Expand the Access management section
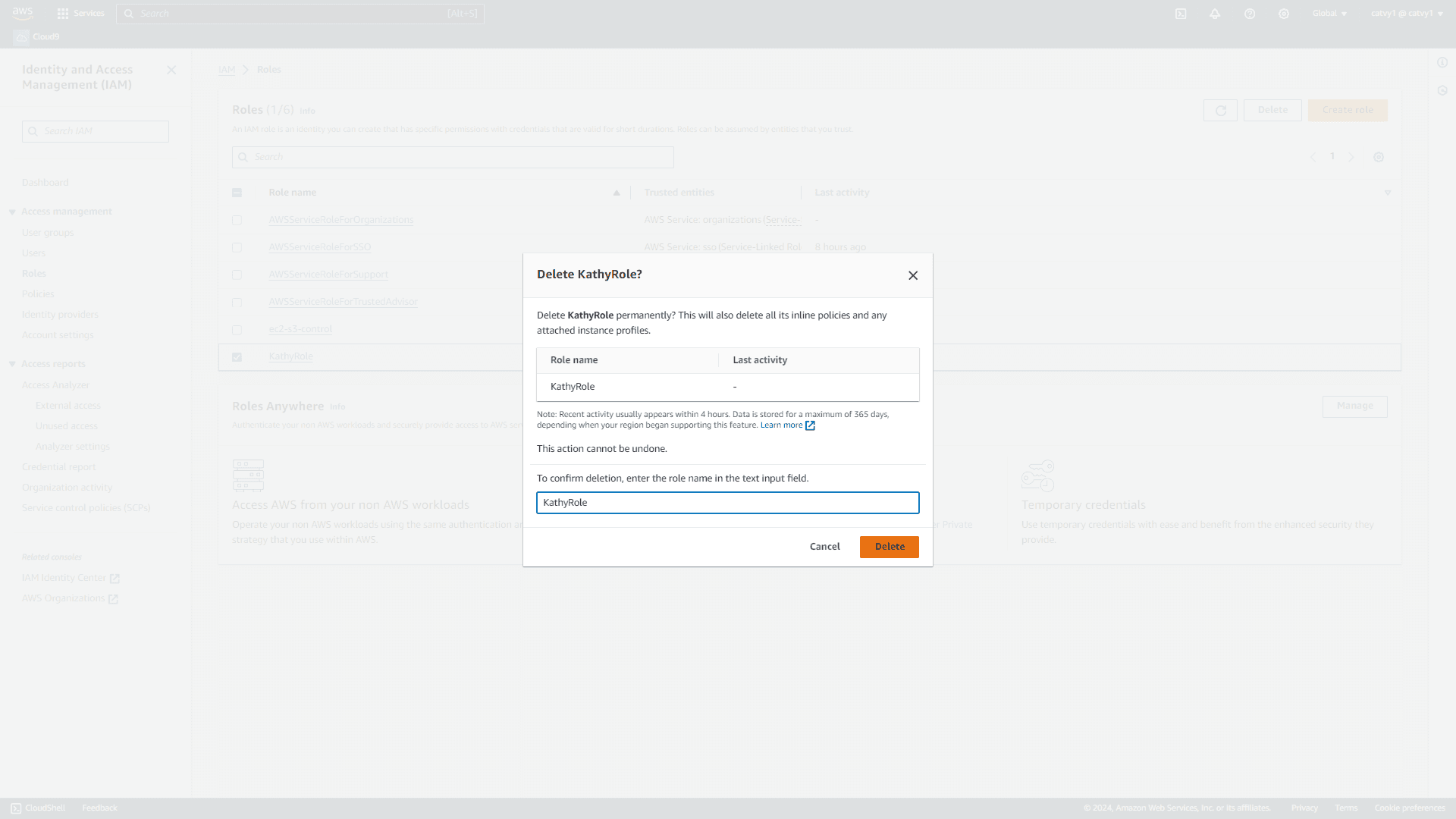This screenshot has height=819, width=1456. (12, 211)
